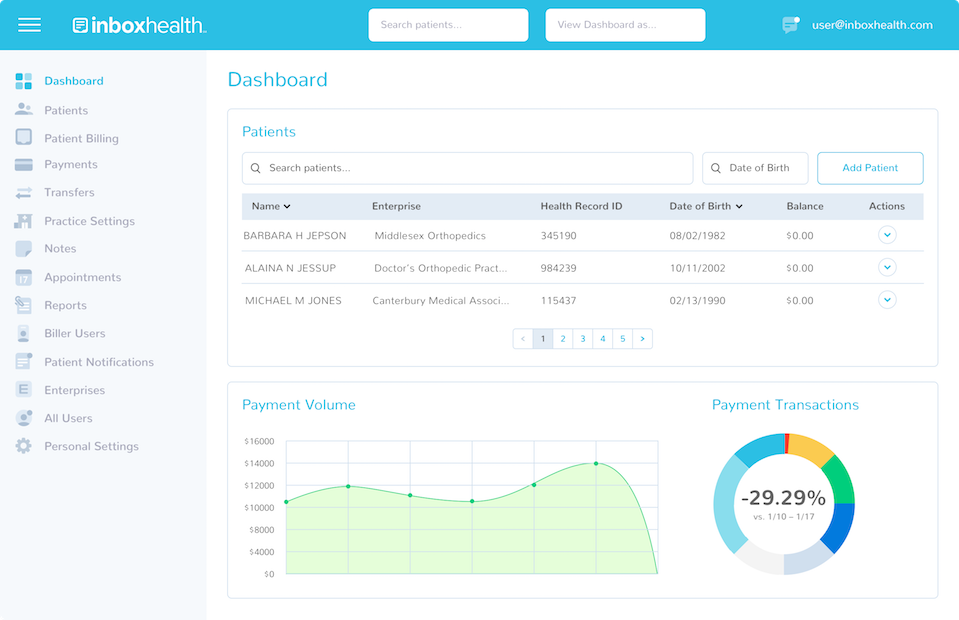Screen dimensions: 959x620
Task: Select page 1 in pagination
Action: (x=543, y=339)
